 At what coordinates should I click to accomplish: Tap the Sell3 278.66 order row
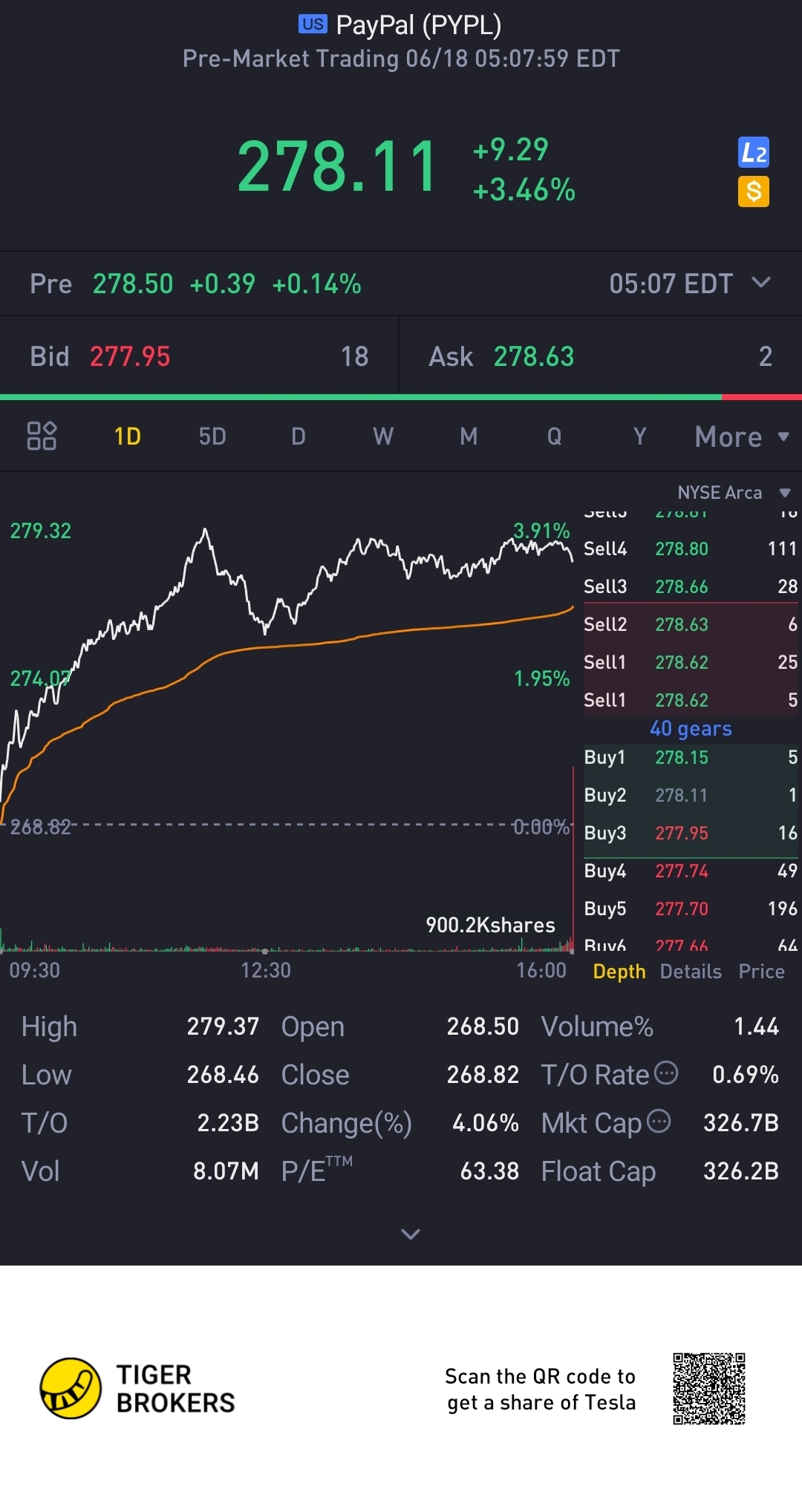coord(691,586)
